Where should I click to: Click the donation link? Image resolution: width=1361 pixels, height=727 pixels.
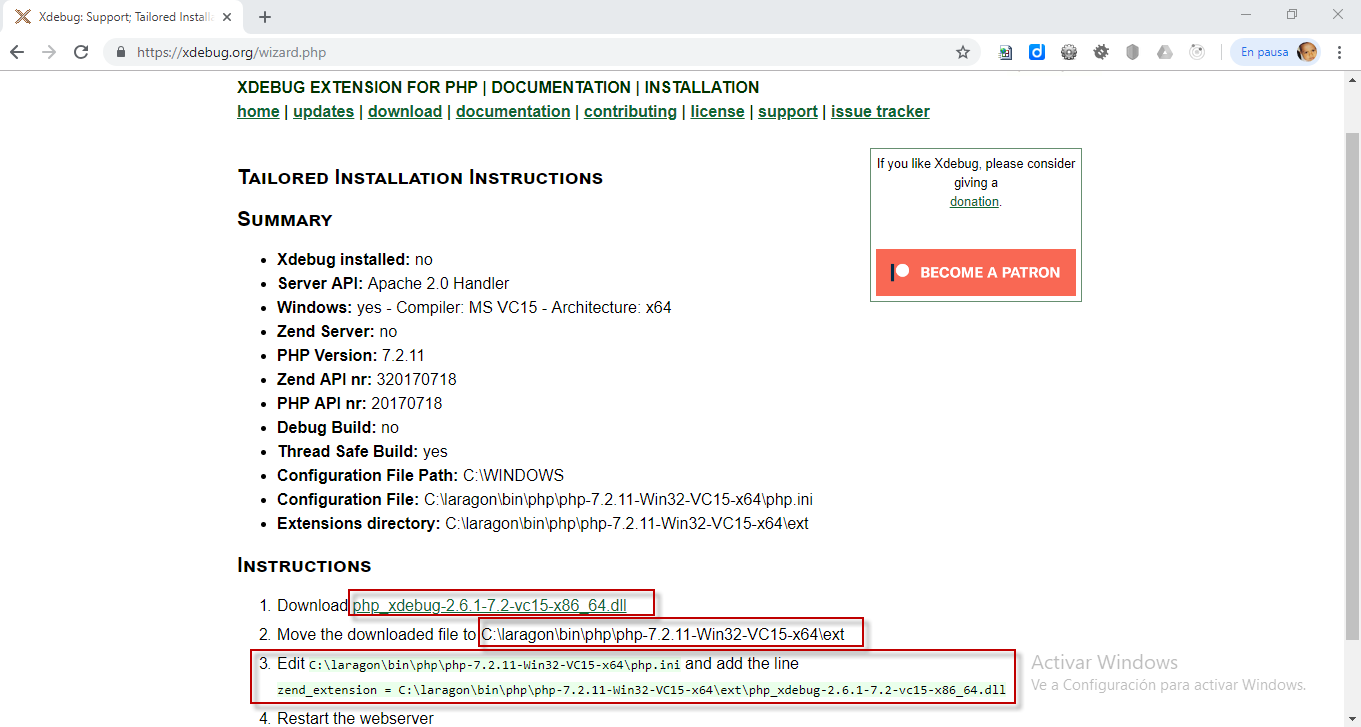pos(974,202)
